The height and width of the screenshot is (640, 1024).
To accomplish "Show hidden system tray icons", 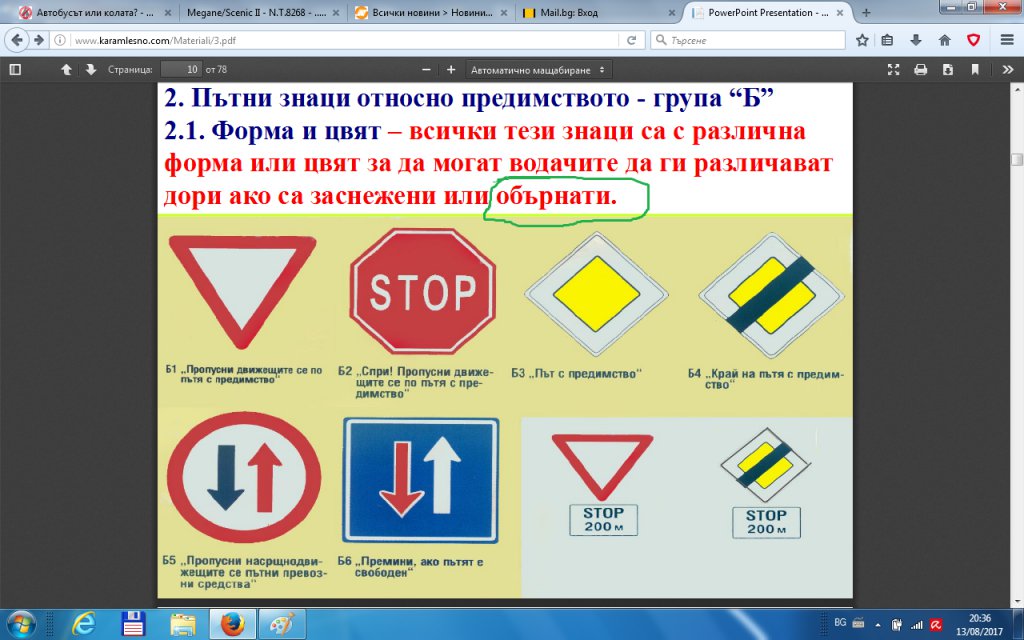I will [x=878, y=624].
